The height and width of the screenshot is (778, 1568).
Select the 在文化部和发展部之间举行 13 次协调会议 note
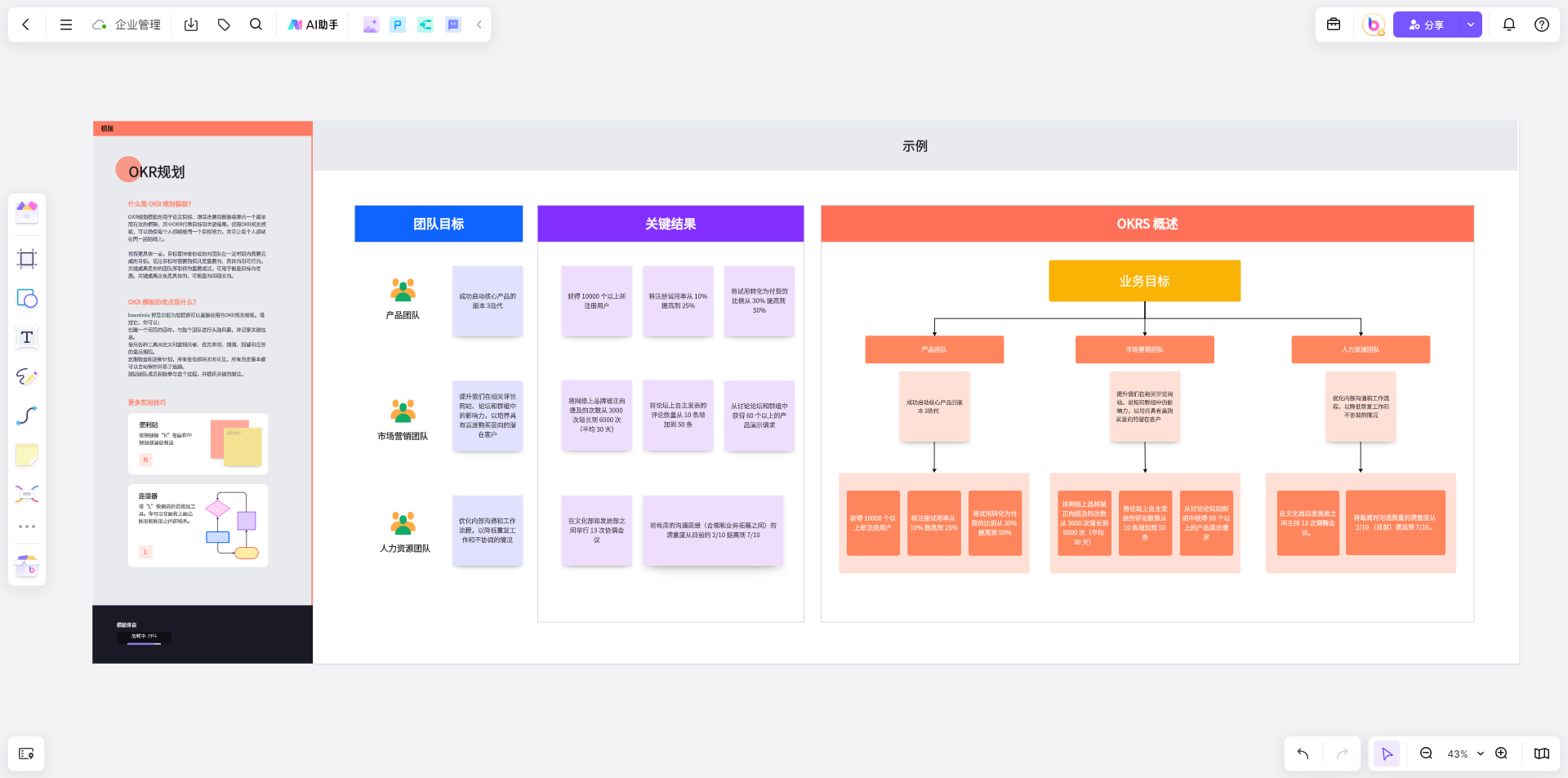pyautogui.click(x=596, y=531)
